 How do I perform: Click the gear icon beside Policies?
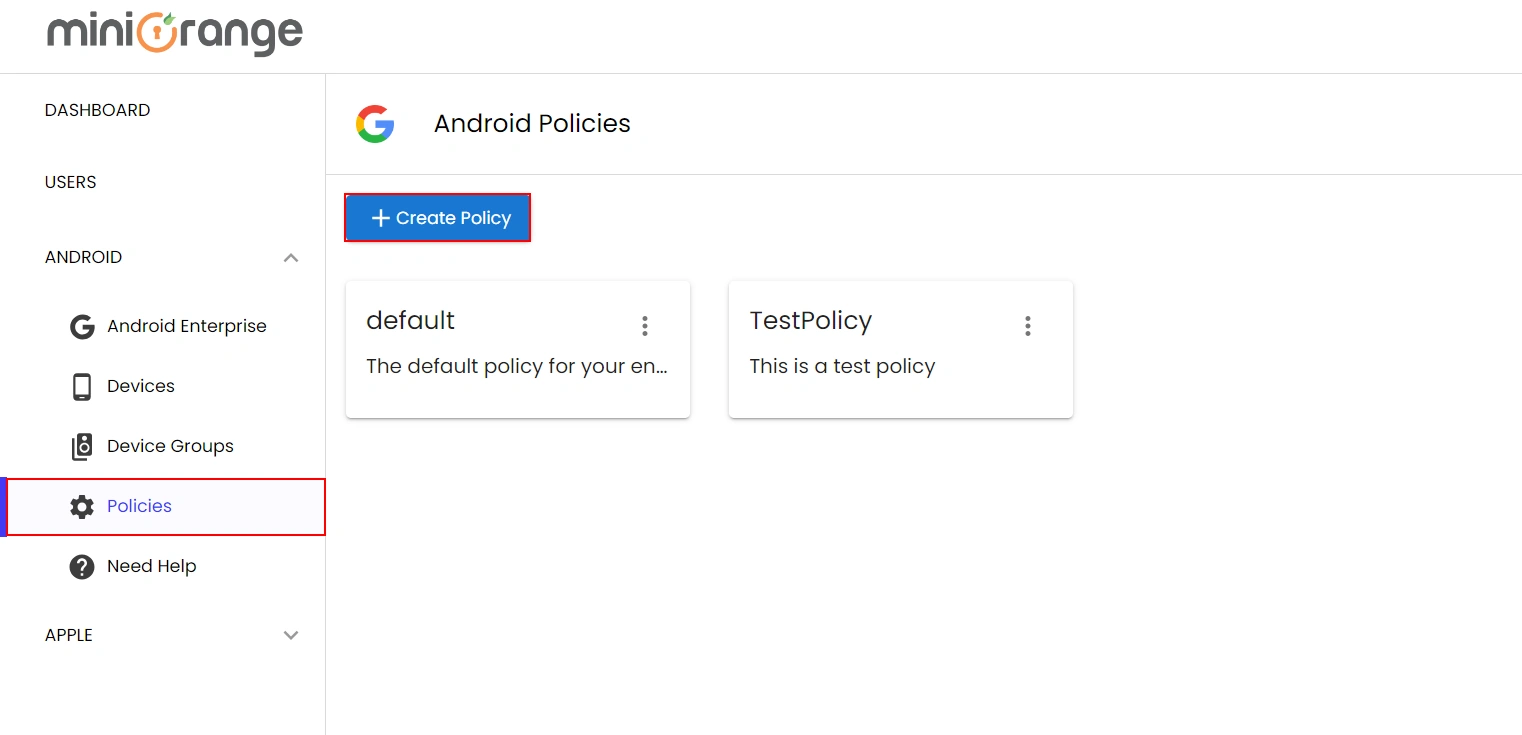(x=81, y=506)
